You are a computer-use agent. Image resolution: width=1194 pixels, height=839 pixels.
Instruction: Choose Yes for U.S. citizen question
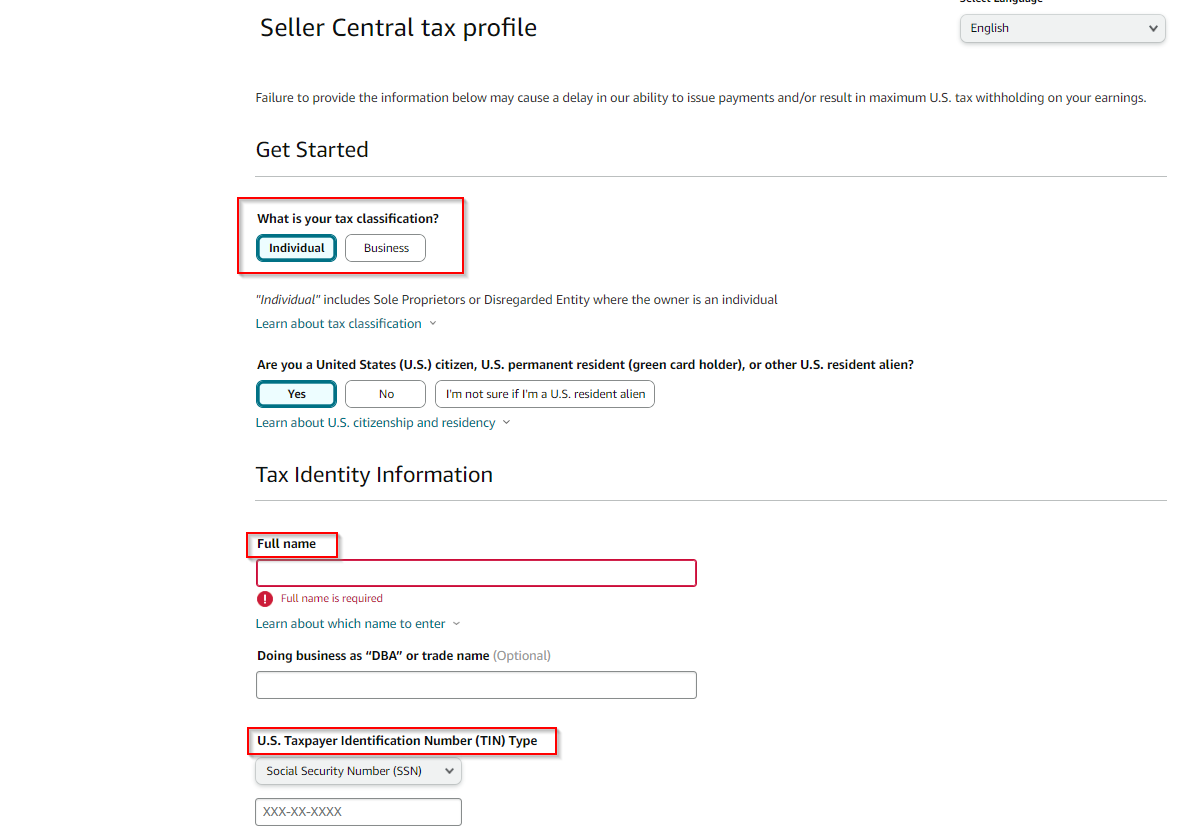(x=296, y=394)
